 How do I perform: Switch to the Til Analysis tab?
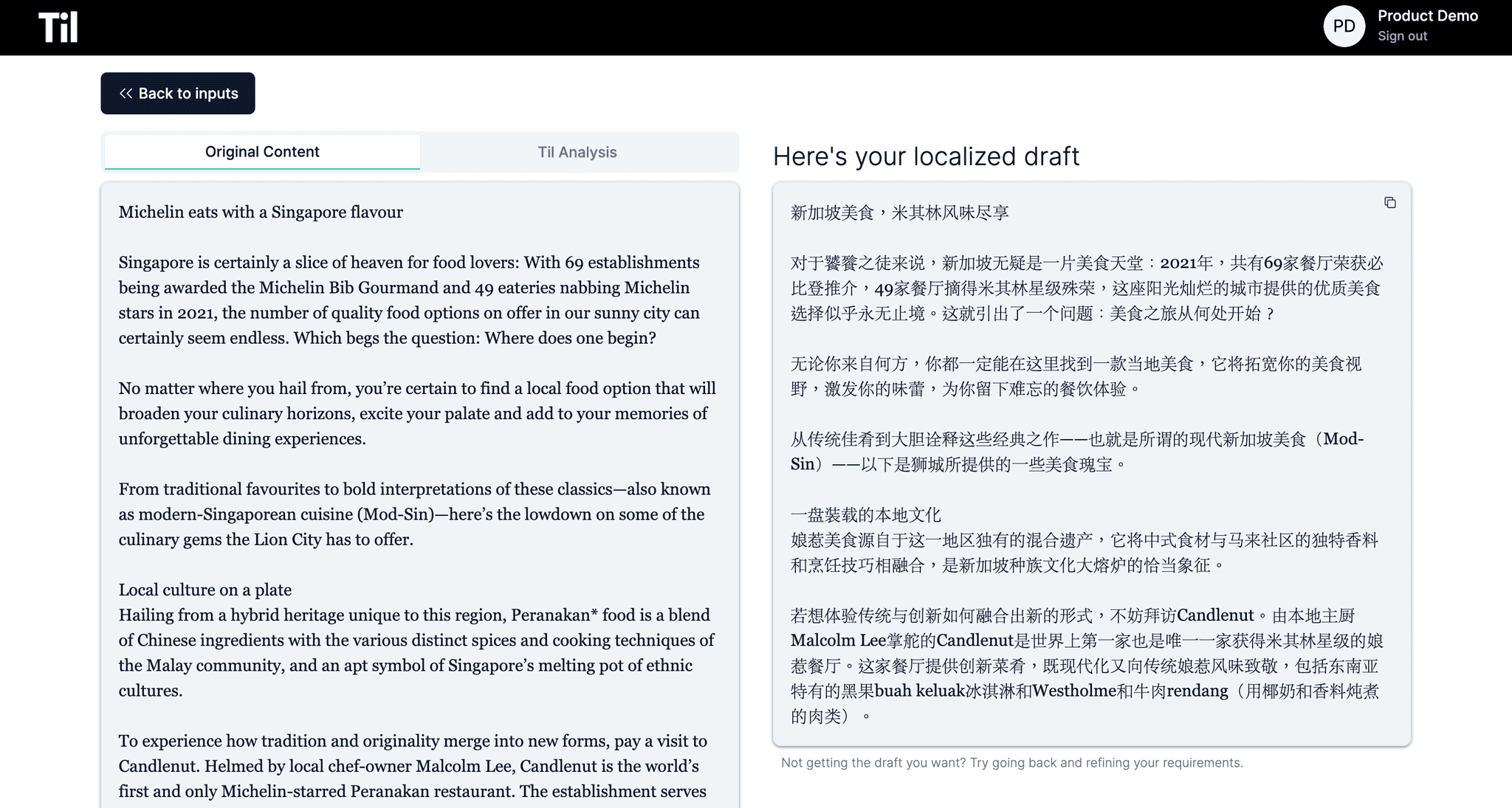point(577,152)
